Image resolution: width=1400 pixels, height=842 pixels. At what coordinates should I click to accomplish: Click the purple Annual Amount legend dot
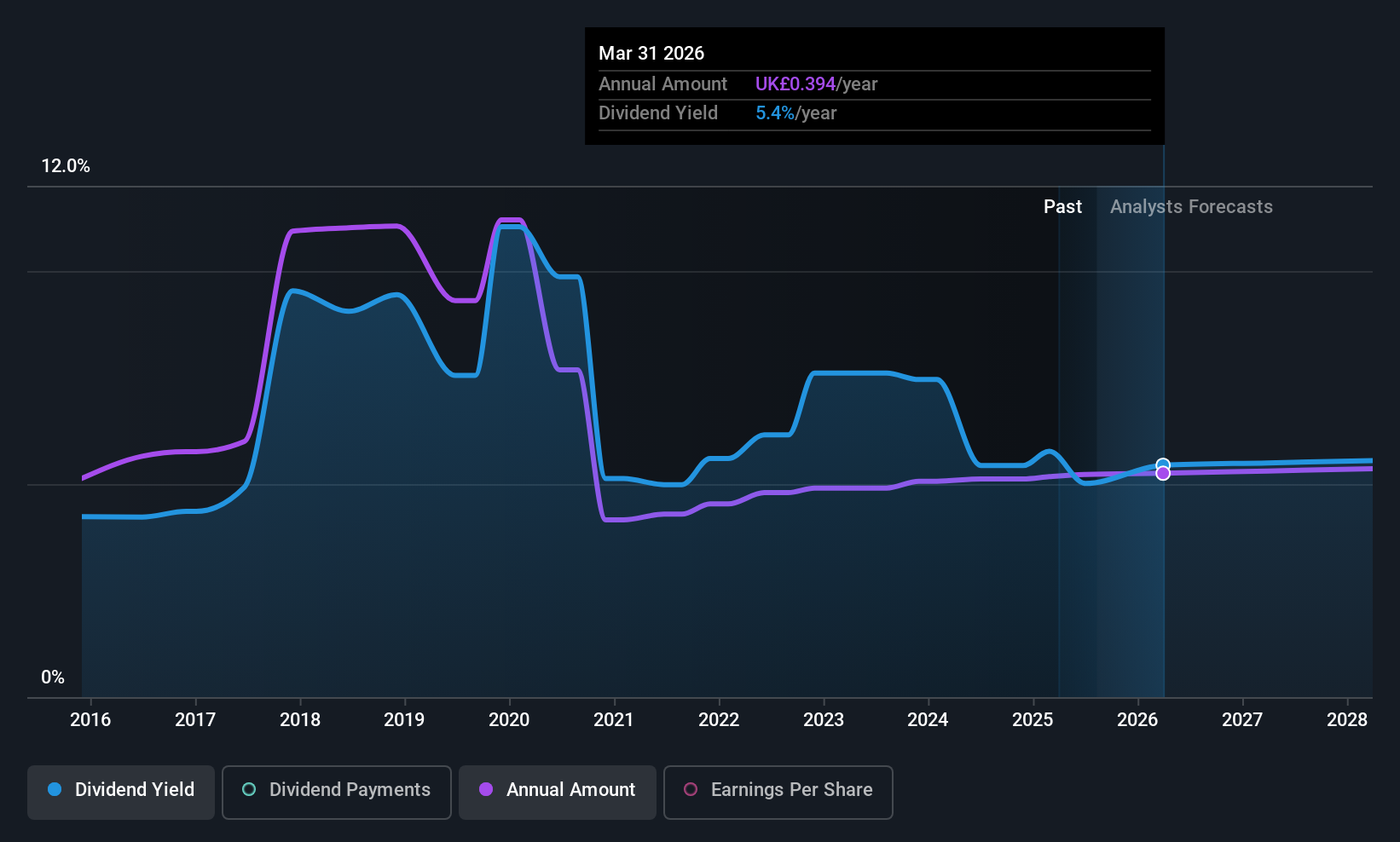pos(486,789)
